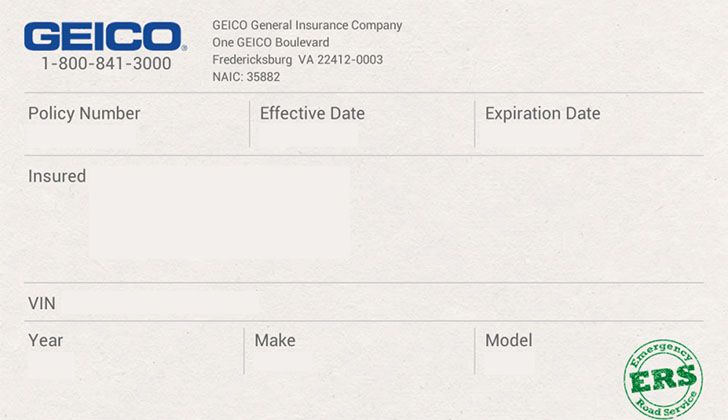The image size is (728, 420).
Task: Click the green ERS Emergency Road Service stamp
Action: pyautogui.click(x=663, y=380)
